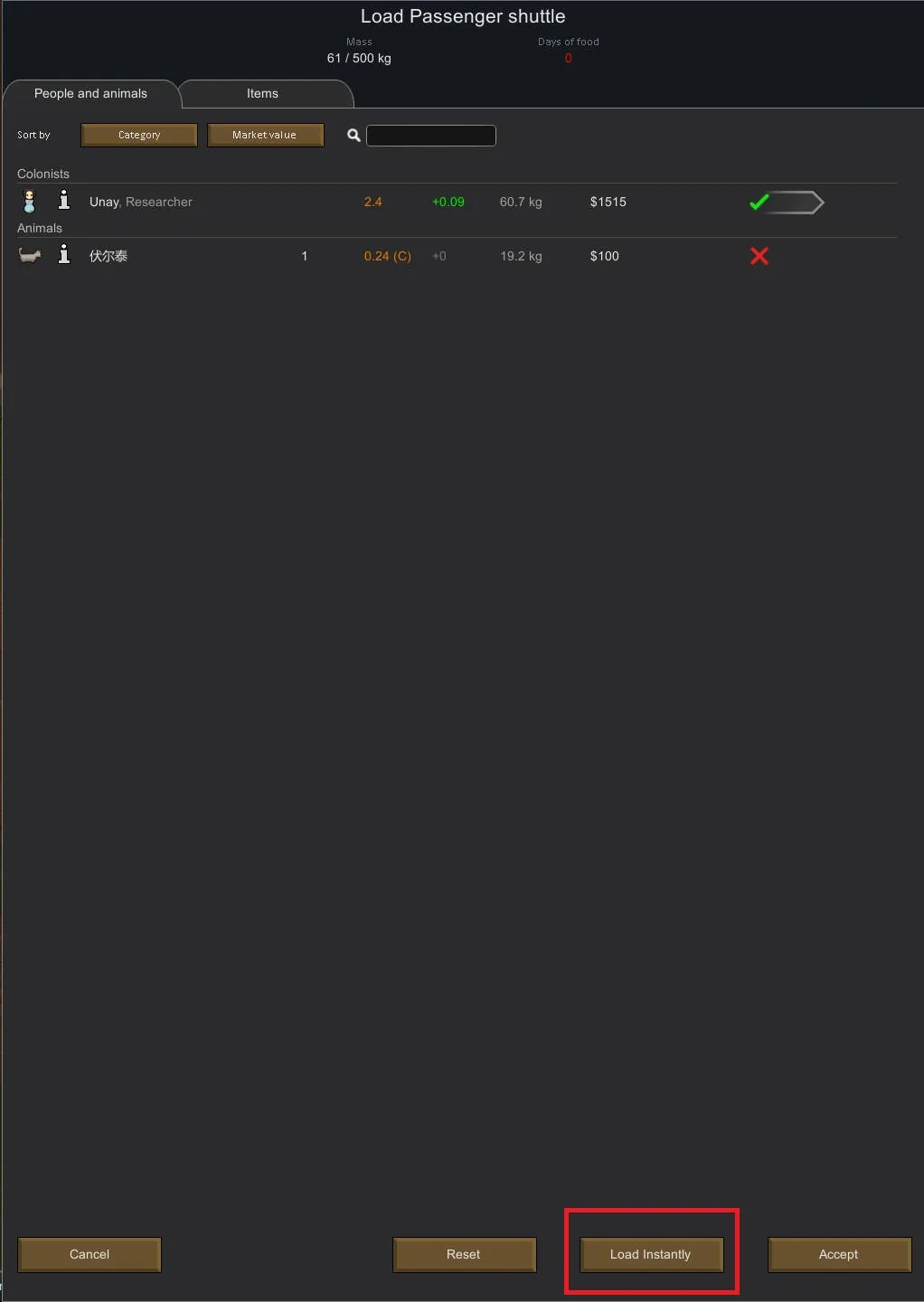
Task: Cancel the shuttle loading dialog
Action: tap(90, 1254)
